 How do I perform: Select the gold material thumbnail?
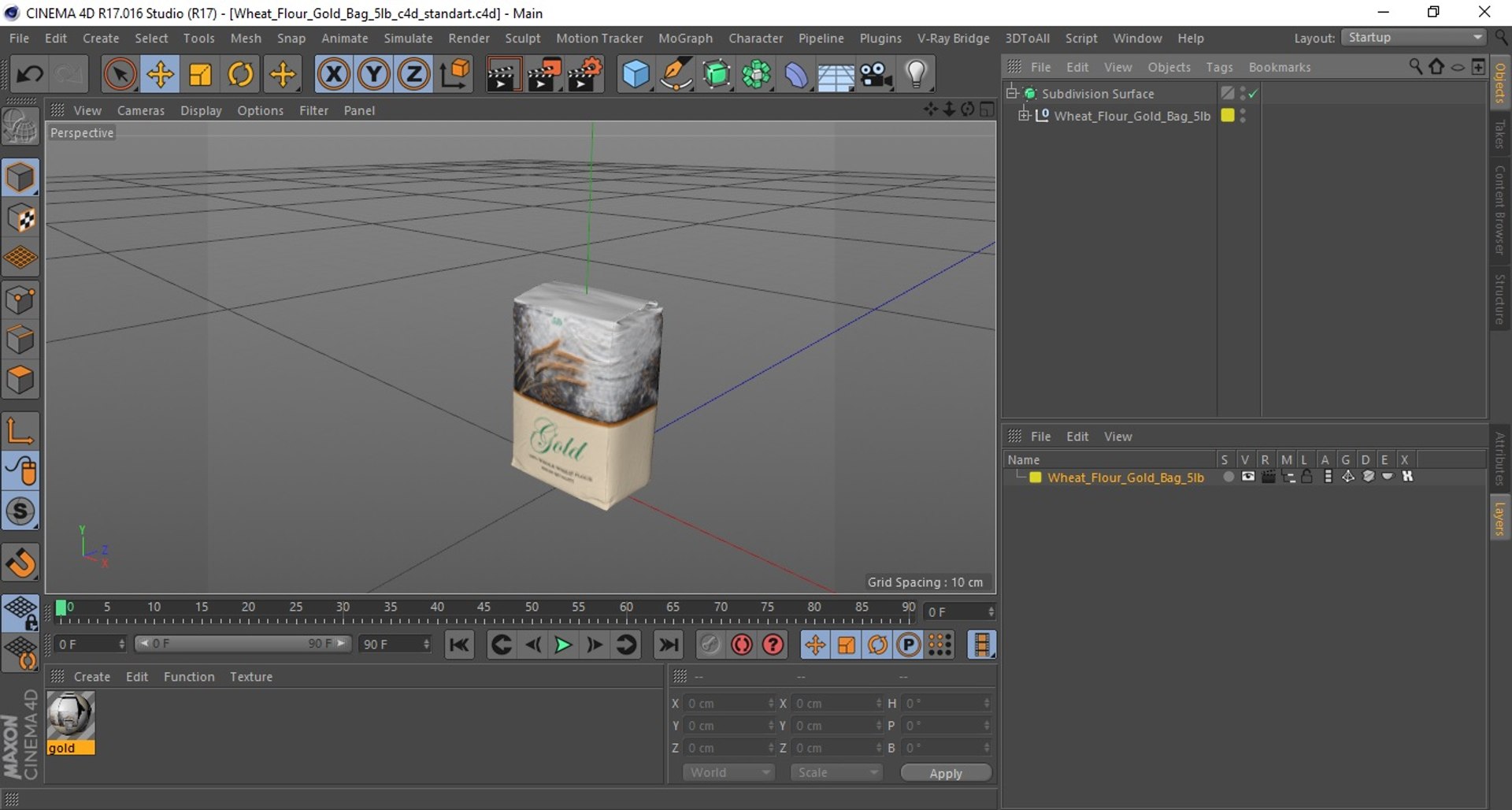tap(71, 716)
